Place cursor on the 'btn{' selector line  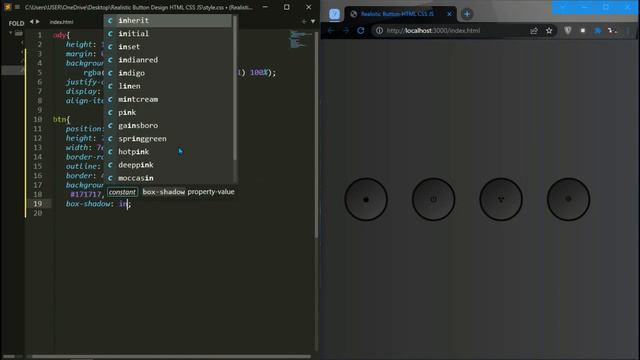pyautogui.click(x=62, y=119)
